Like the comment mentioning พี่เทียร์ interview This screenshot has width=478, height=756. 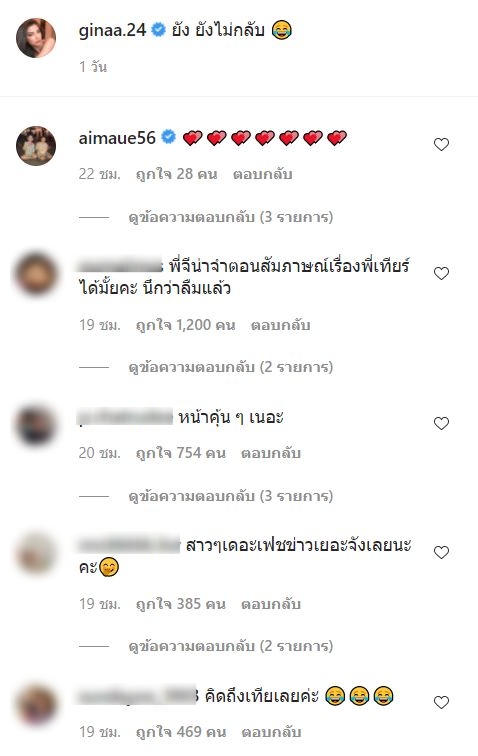pos(441,273)
